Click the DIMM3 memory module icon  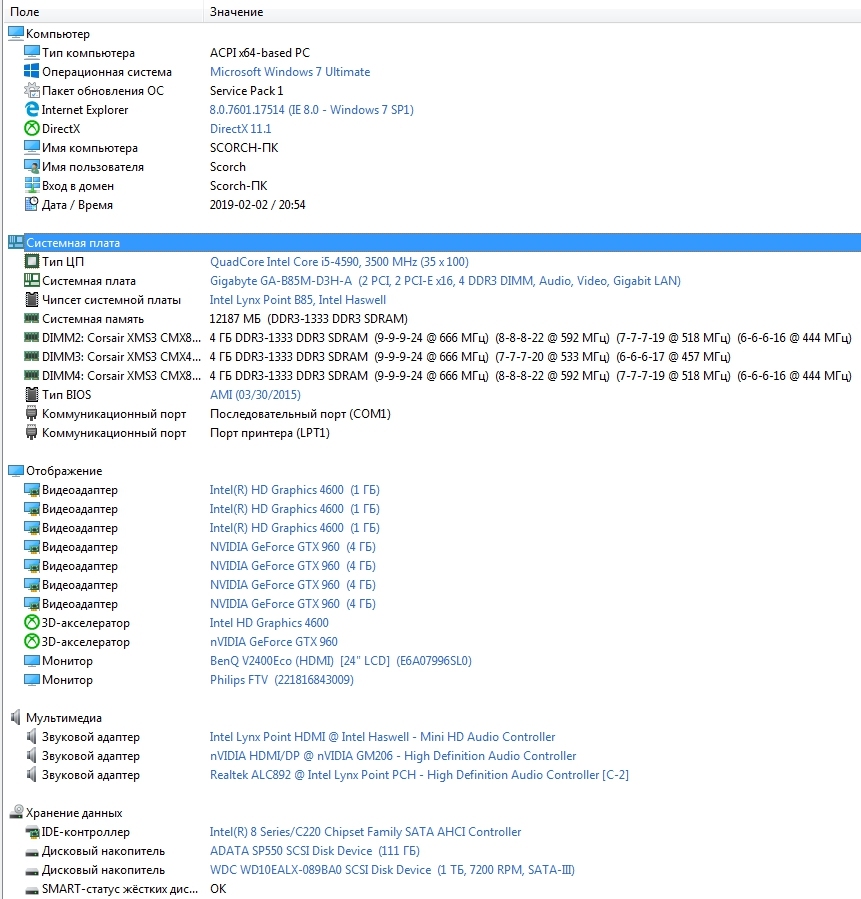(x=32, y=356)
